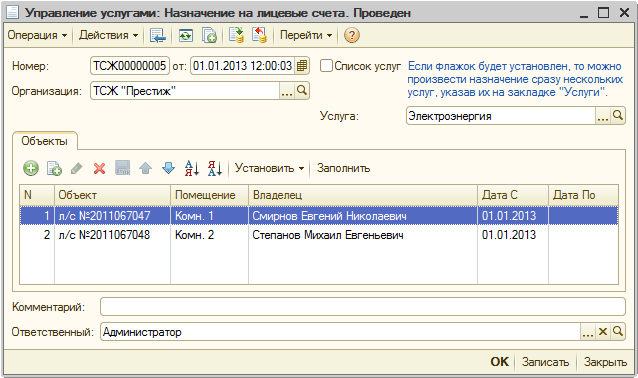638x378 pixels.
Task: Select the Комн. 2 cell
Action: coord(210,235)
